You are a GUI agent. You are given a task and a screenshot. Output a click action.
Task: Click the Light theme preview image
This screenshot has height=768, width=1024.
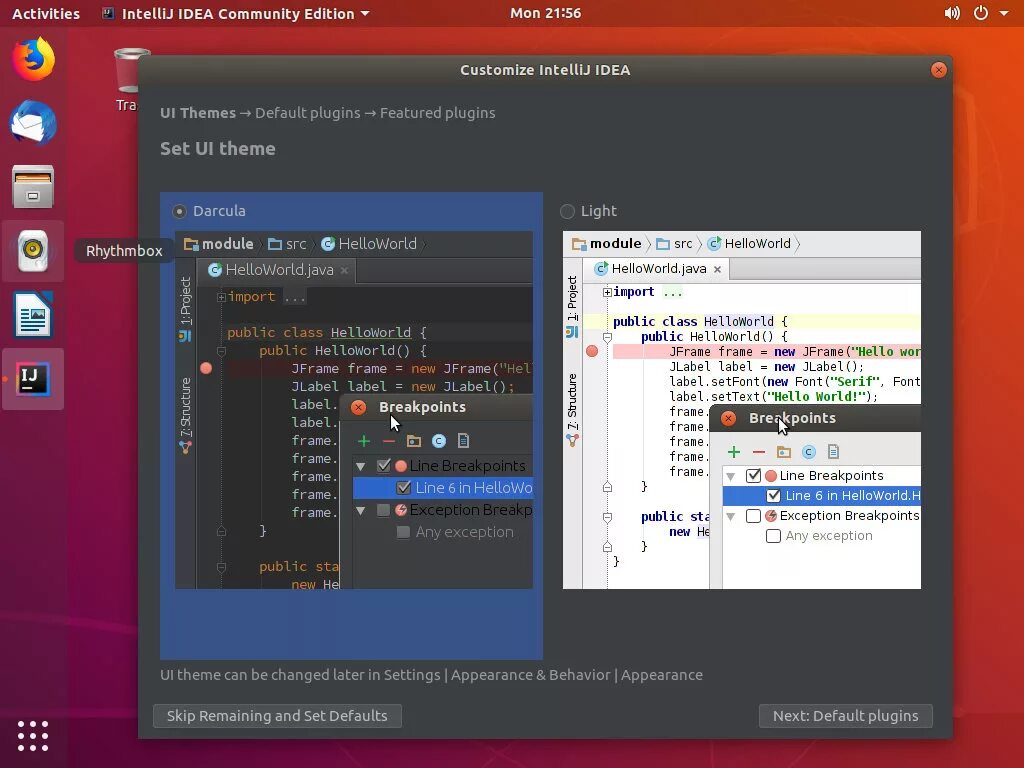[742, 410]
